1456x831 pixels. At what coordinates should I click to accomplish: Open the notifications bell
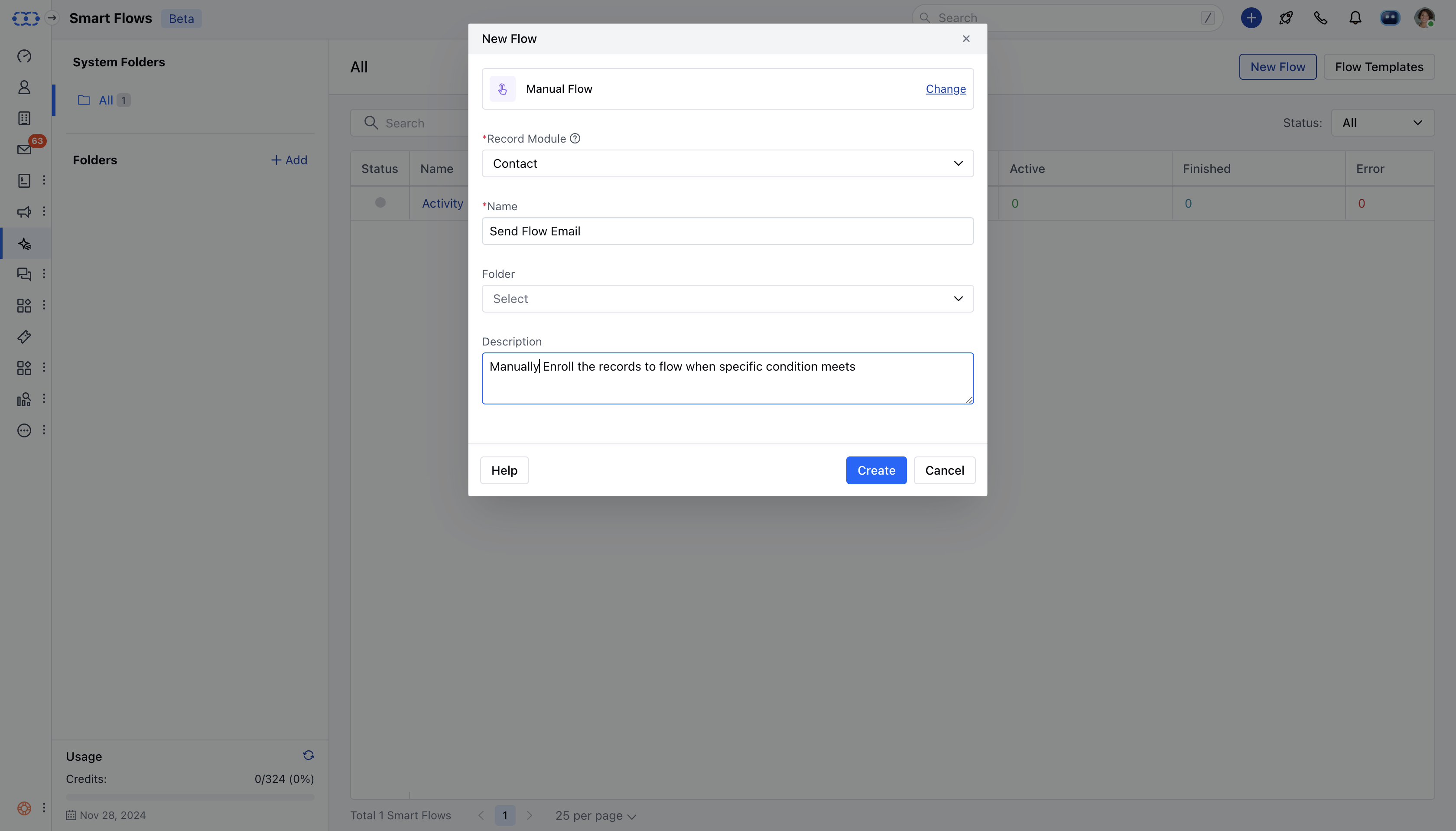[1355, 18]
